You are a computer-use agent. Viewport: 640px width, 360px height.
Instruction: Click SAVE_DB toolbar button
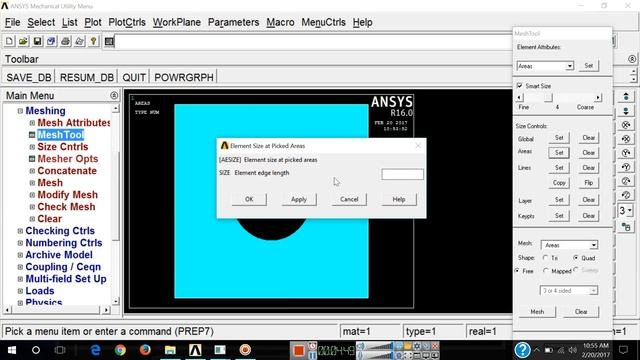pos(29,78)
